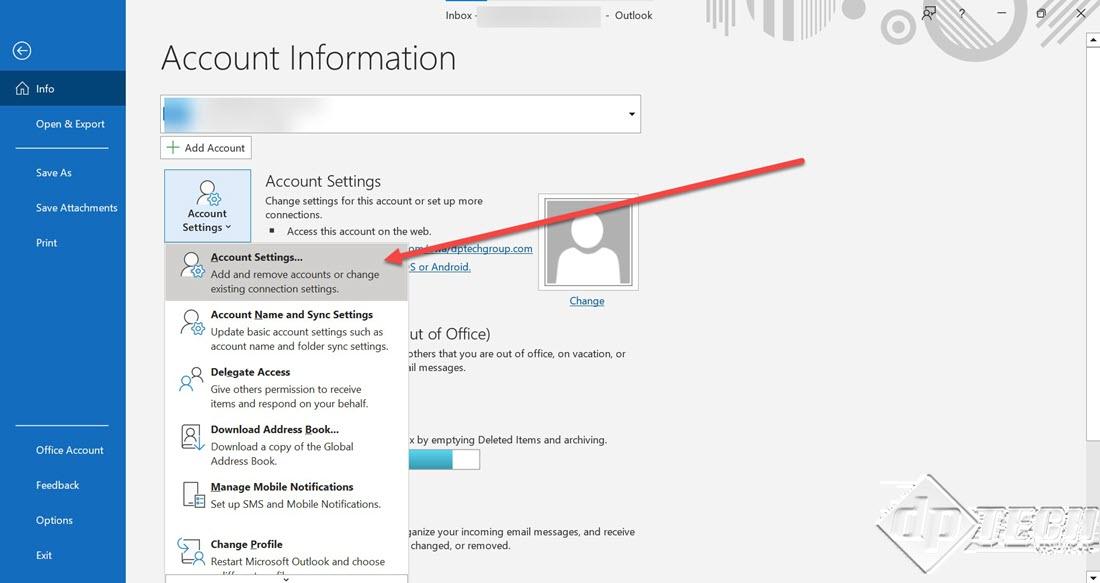This screenshot has width=1100, height=583.
Task: Click the Info home icon
Action: 22,89
